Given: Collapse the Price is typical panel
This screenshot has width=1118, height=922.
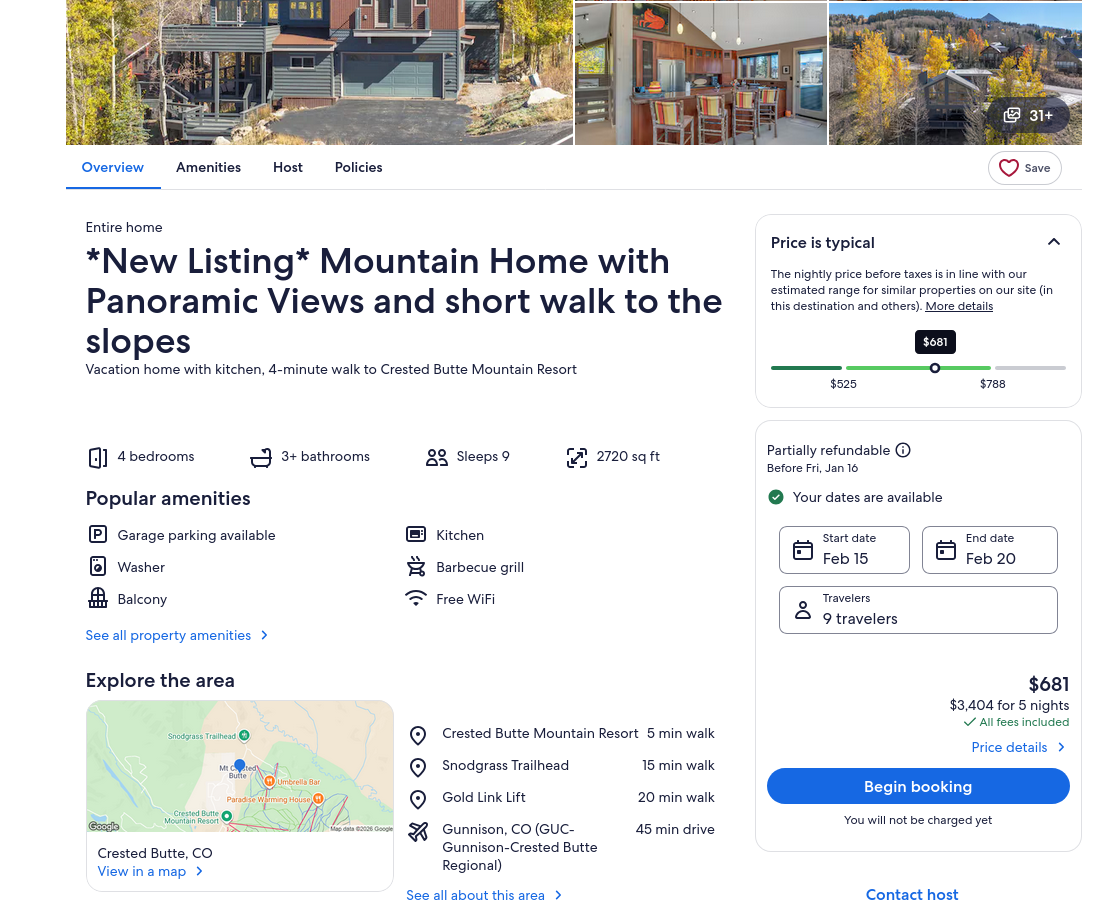Looking at the screenshot, I should point(1054,242).
